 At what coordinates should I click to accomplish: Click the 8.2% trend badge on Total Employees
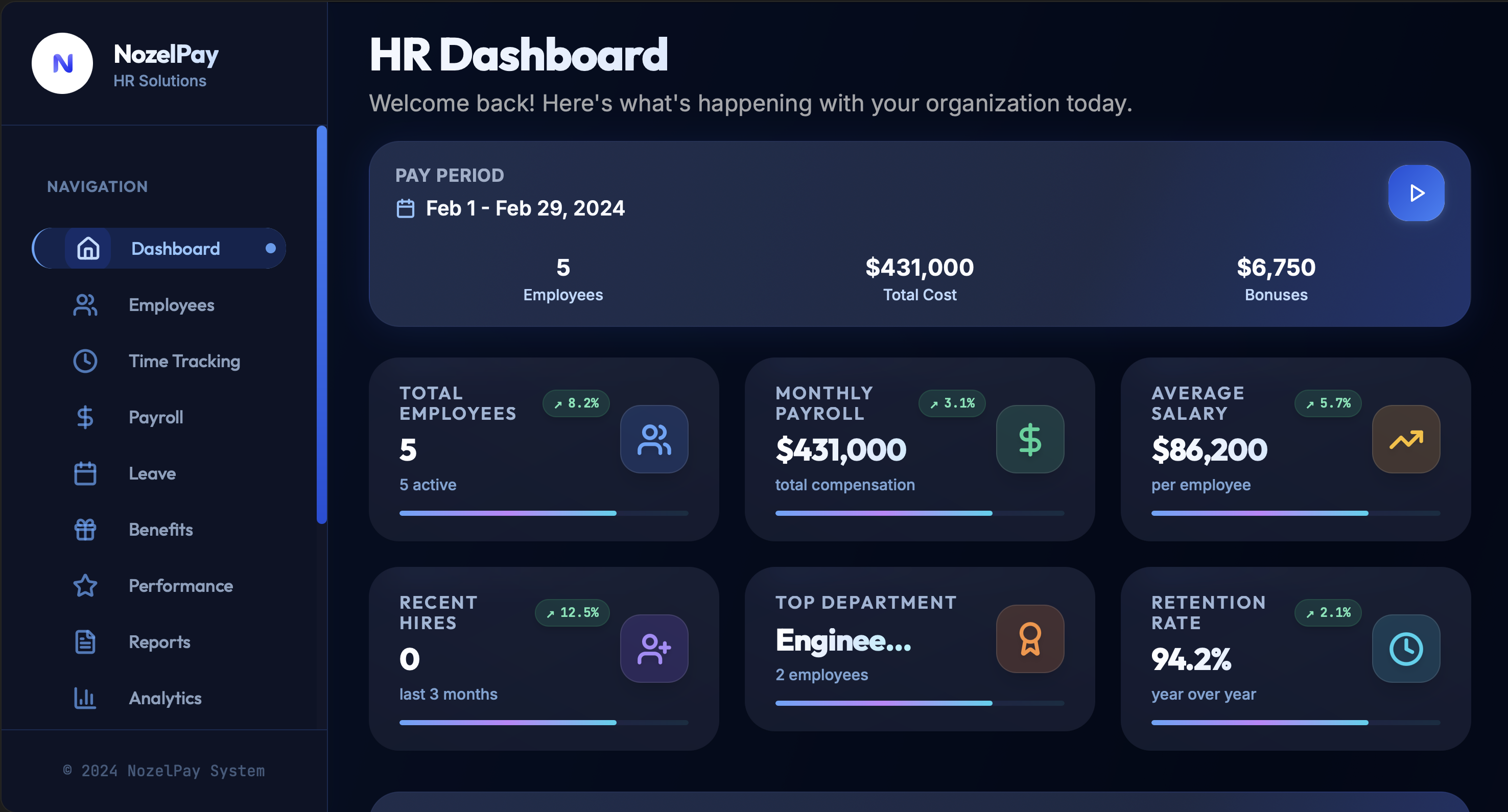577,403
